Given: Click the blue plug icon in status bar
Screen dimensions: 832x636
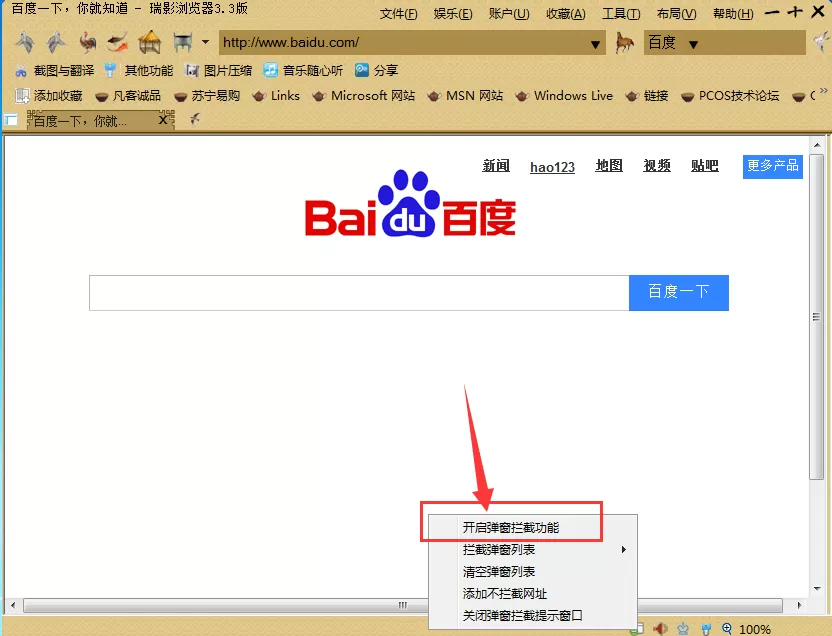Looking at the screenshot, I should [706, 630].
